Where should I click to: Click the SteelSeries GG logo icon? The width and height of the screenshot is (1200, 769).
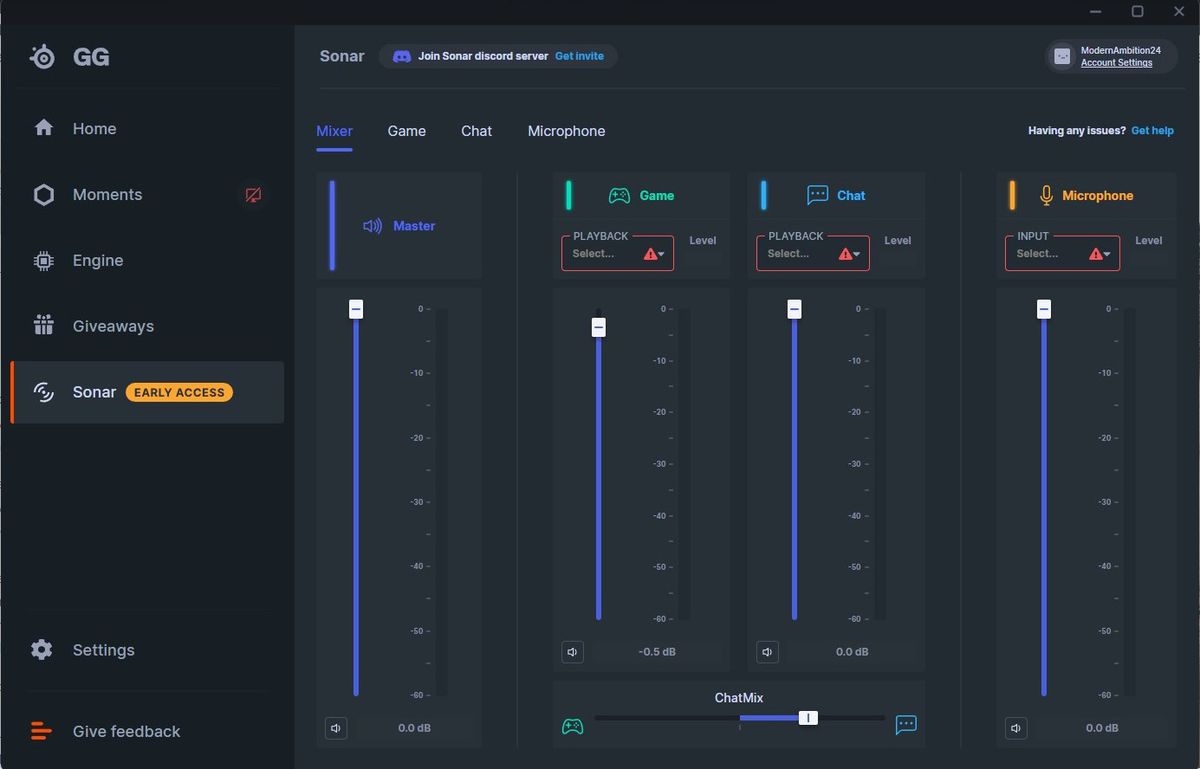pos(43,57)
